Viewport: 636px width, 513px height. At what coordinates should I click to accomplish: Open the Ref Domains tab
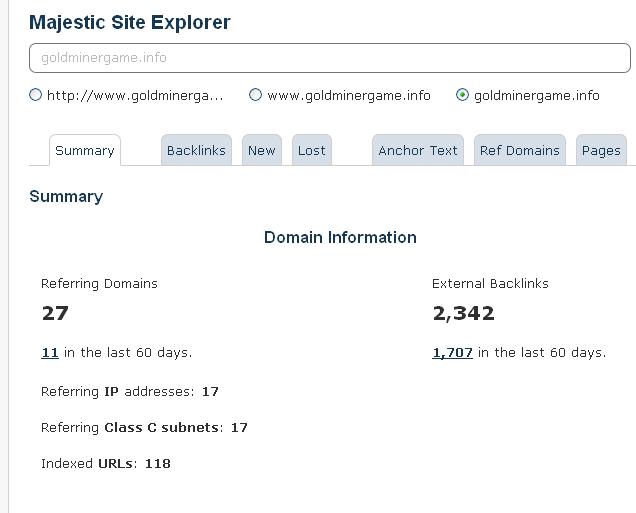520,150
